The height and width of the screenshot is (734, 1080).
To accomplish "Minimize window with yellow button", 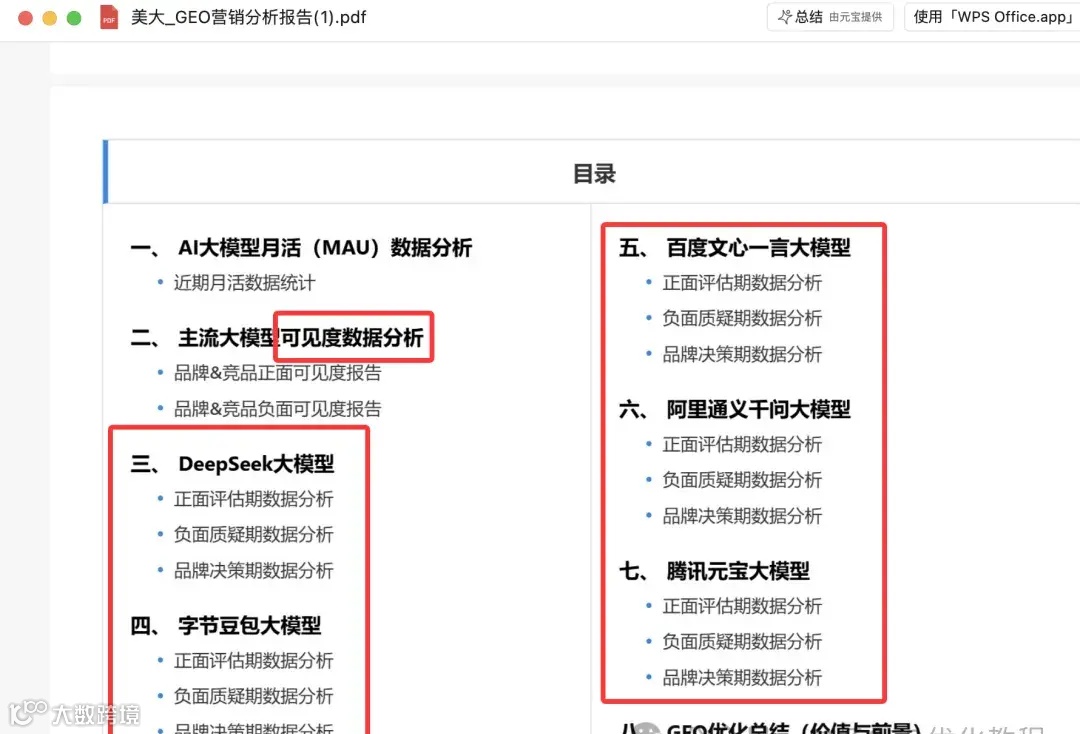I will [50, 18].
